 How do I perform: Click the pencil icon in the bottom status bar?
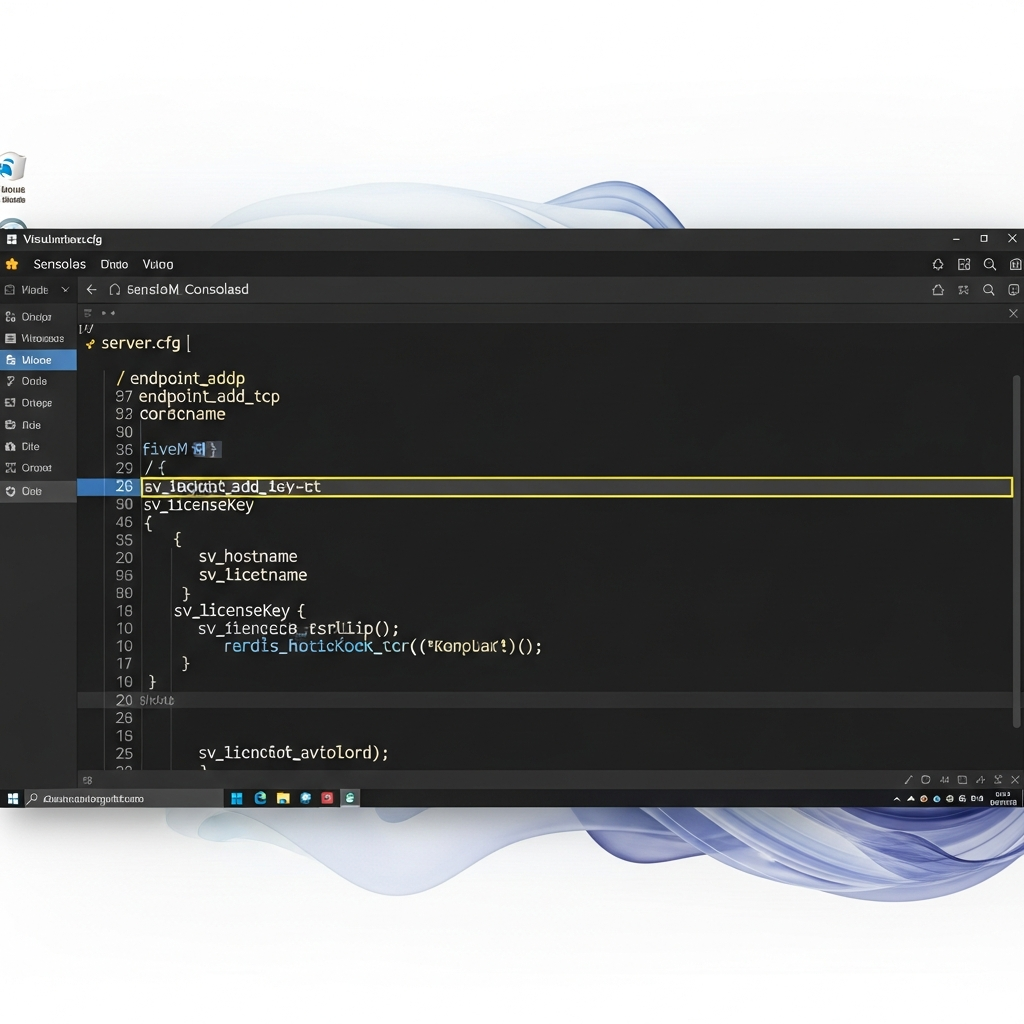click(x=908, y=780)
